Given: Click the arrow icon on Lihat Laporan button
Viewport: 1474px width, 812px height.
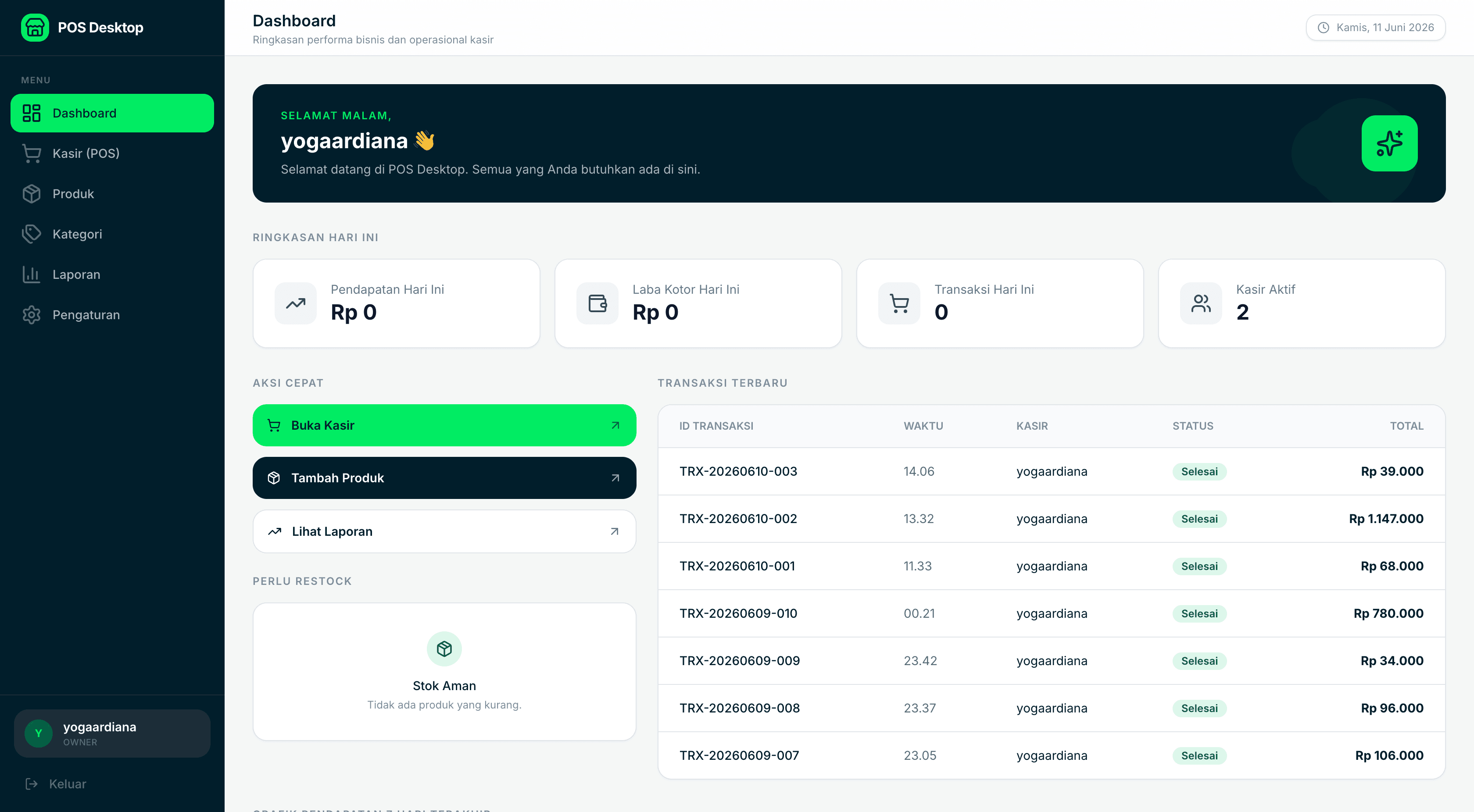Looking at the screenshot, I should [615, 532].
